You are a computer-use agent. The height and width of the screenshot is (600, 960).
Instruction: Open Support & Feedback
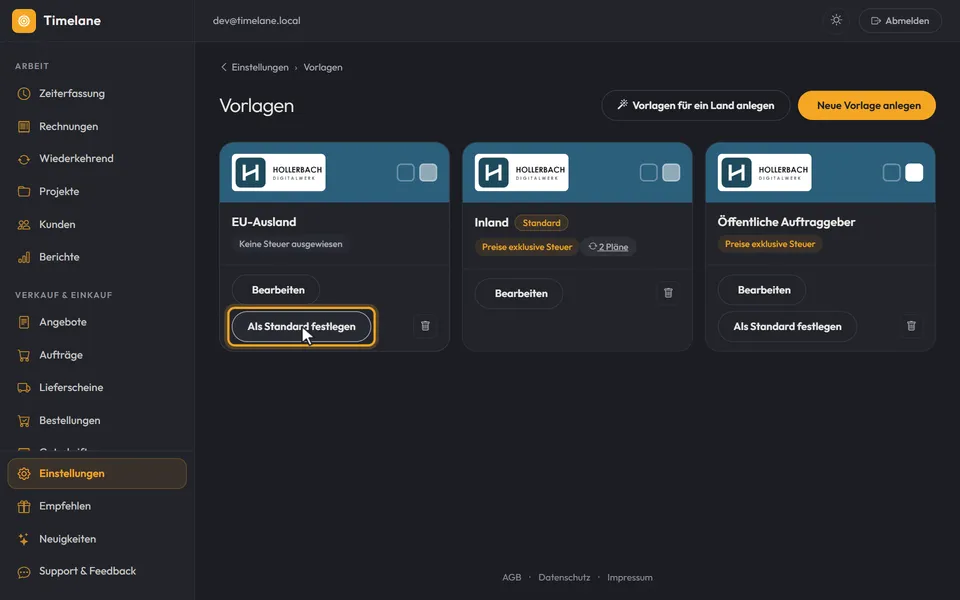pos(97,571)
